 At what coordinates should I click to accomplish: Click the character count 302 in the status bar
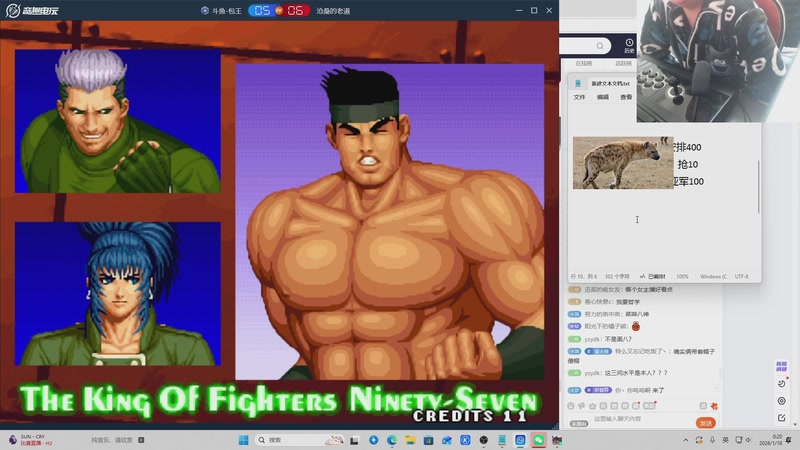coord(617,276)
